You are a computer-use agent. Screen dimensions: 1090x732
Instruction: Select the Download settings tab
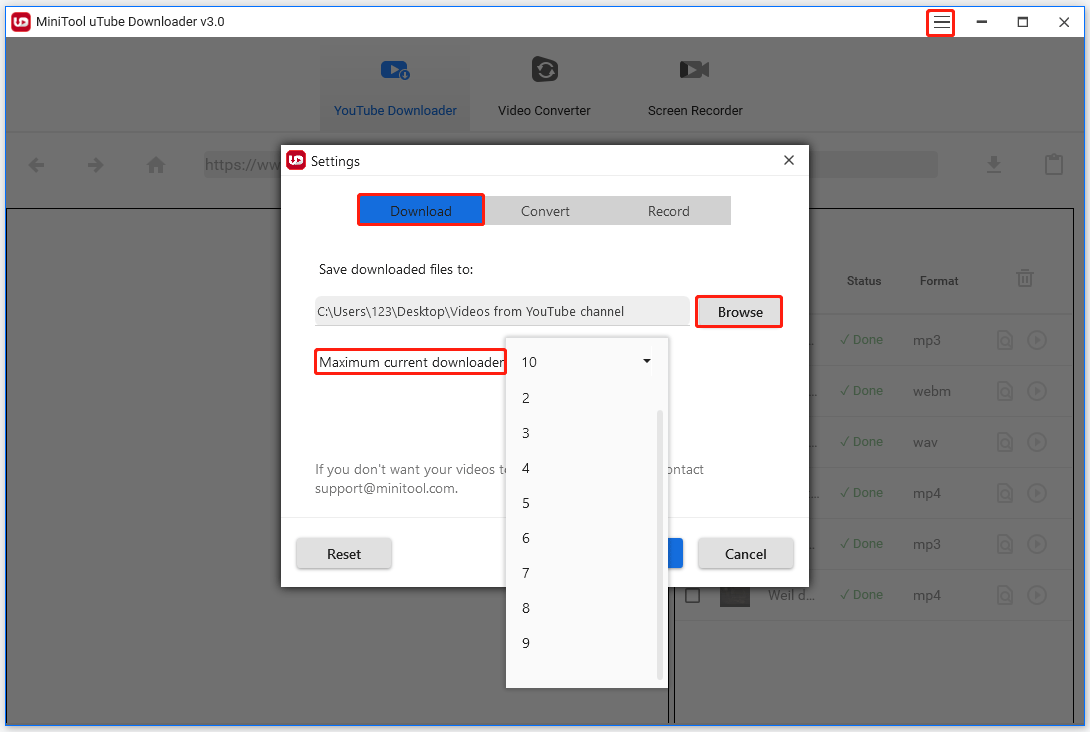[x=421, y=211]
